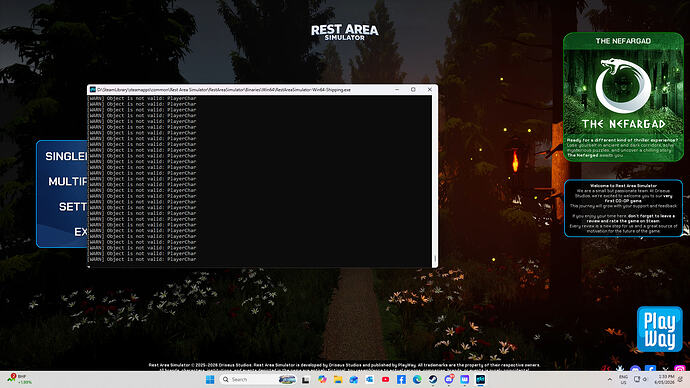This screenshot has width=690, height=388.
Task: Click the Welcome to Rest Area Simulator panel
Action: pos(623,208)
